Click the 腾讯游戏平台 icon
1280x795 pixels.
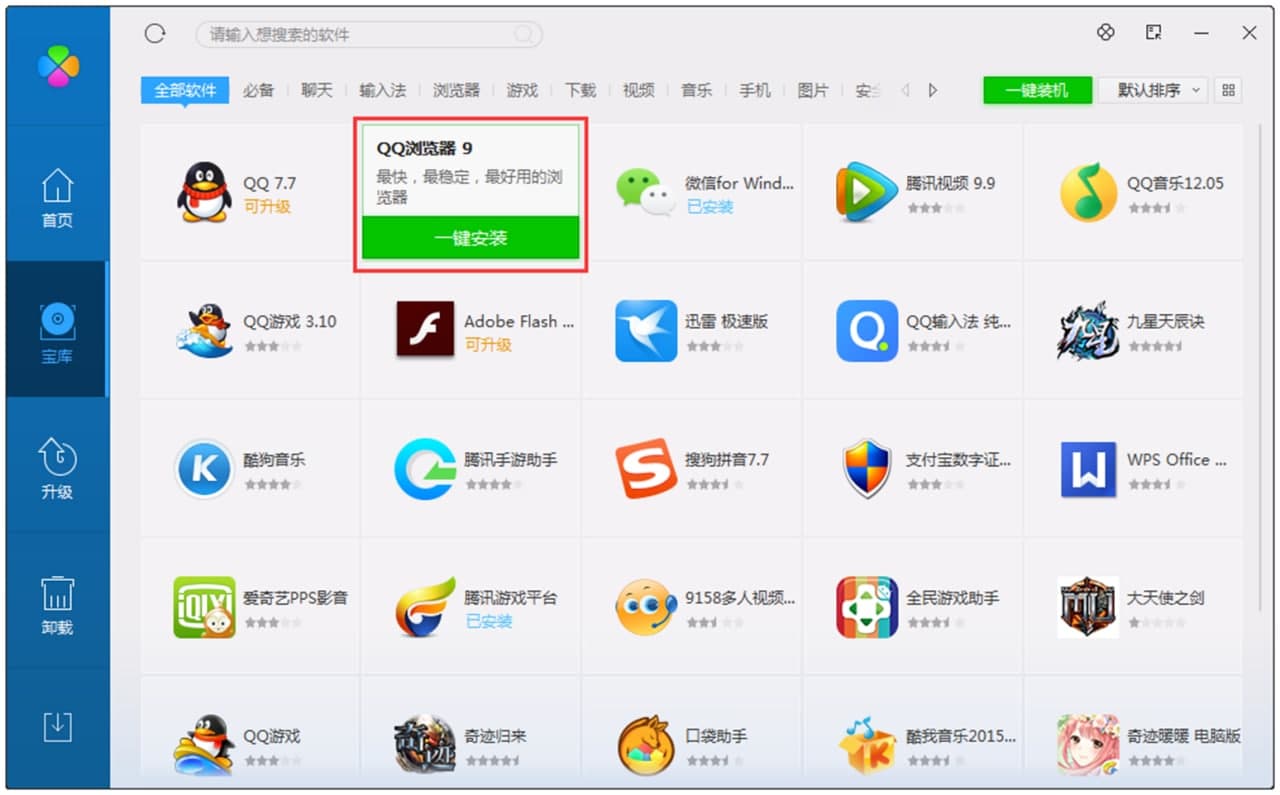425,607
